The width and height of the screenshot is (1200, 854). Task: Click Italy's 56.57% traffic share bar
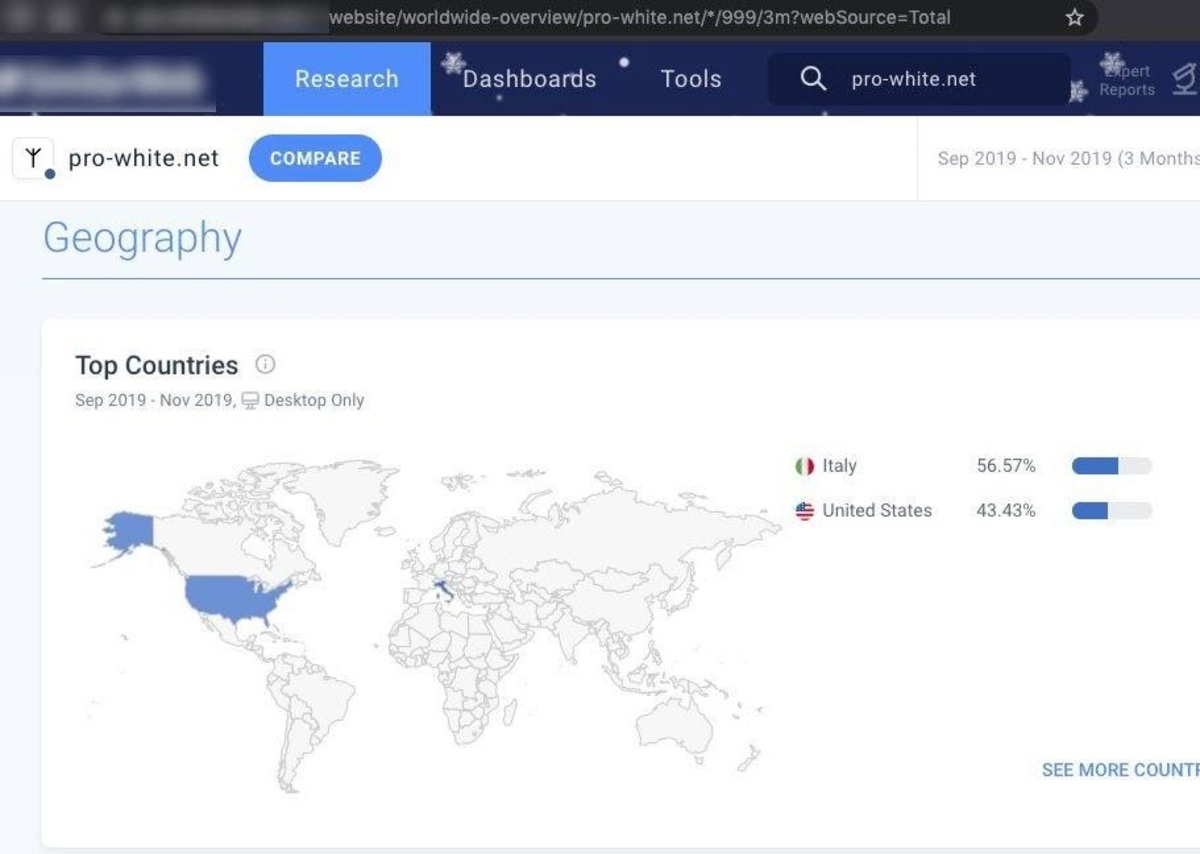point(1111,466)
